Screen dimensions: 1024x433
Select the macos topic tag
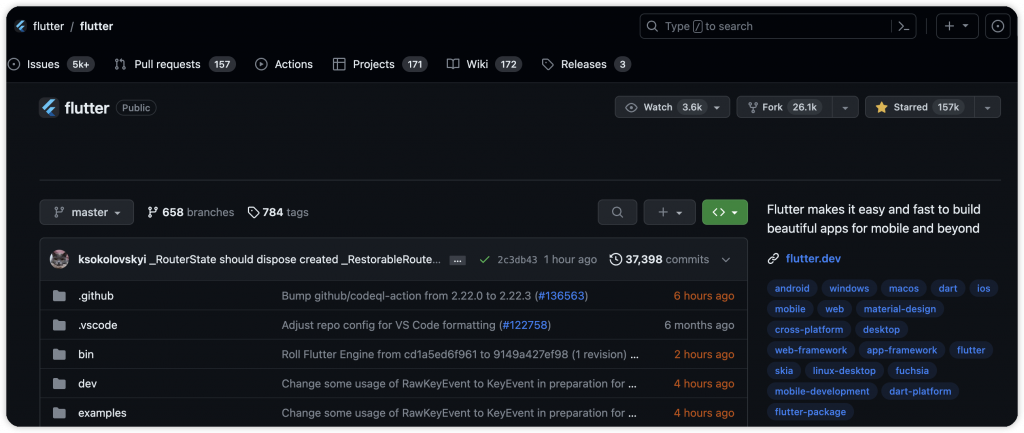pos(904,288)
